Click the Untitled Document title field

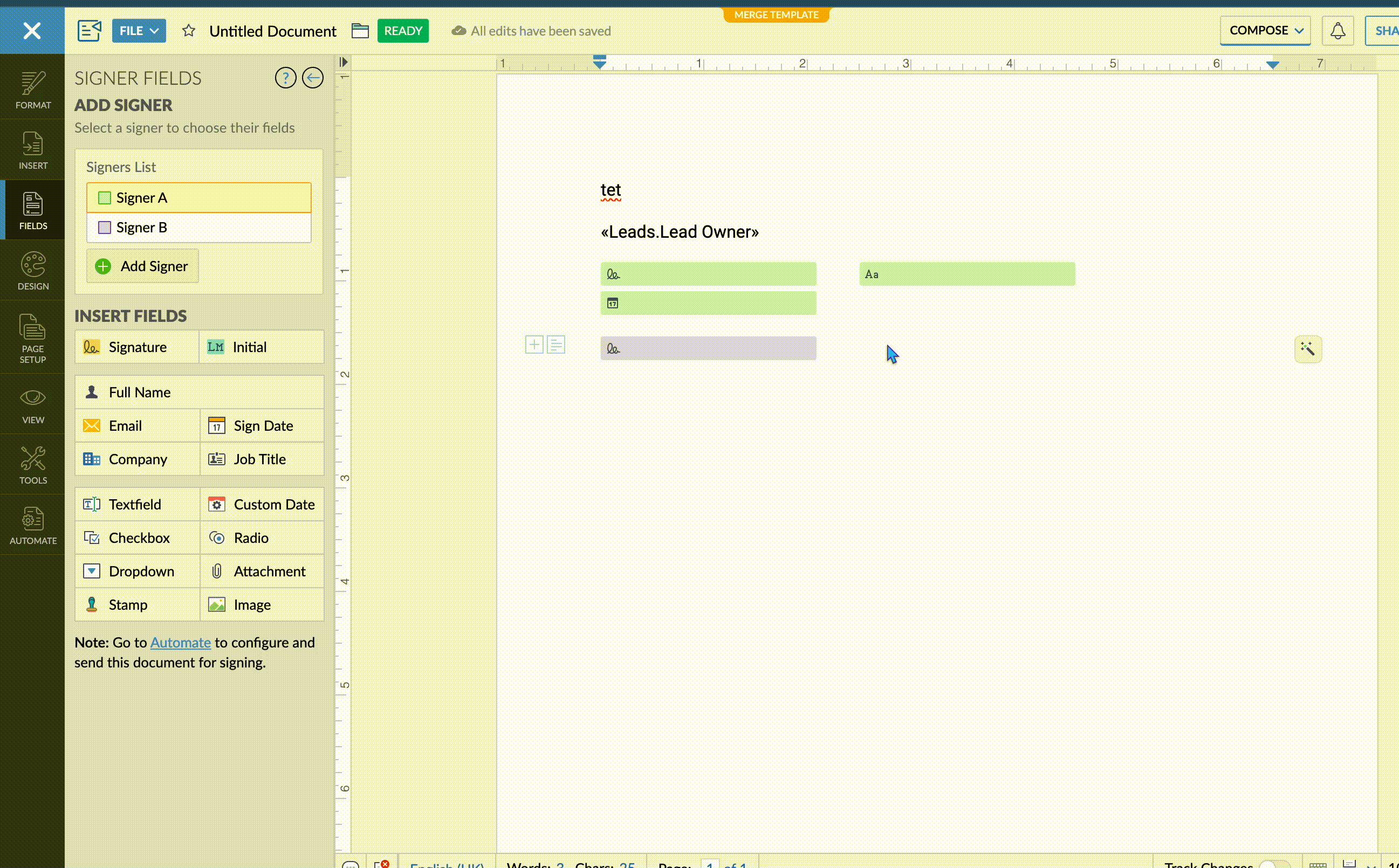[x=272, y=31]
